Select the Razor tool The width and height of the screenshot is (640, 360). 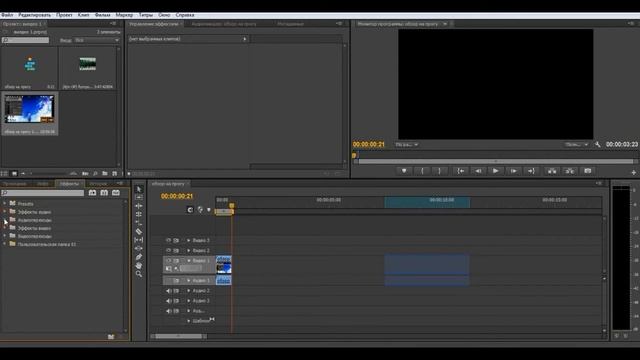[139, 231]
